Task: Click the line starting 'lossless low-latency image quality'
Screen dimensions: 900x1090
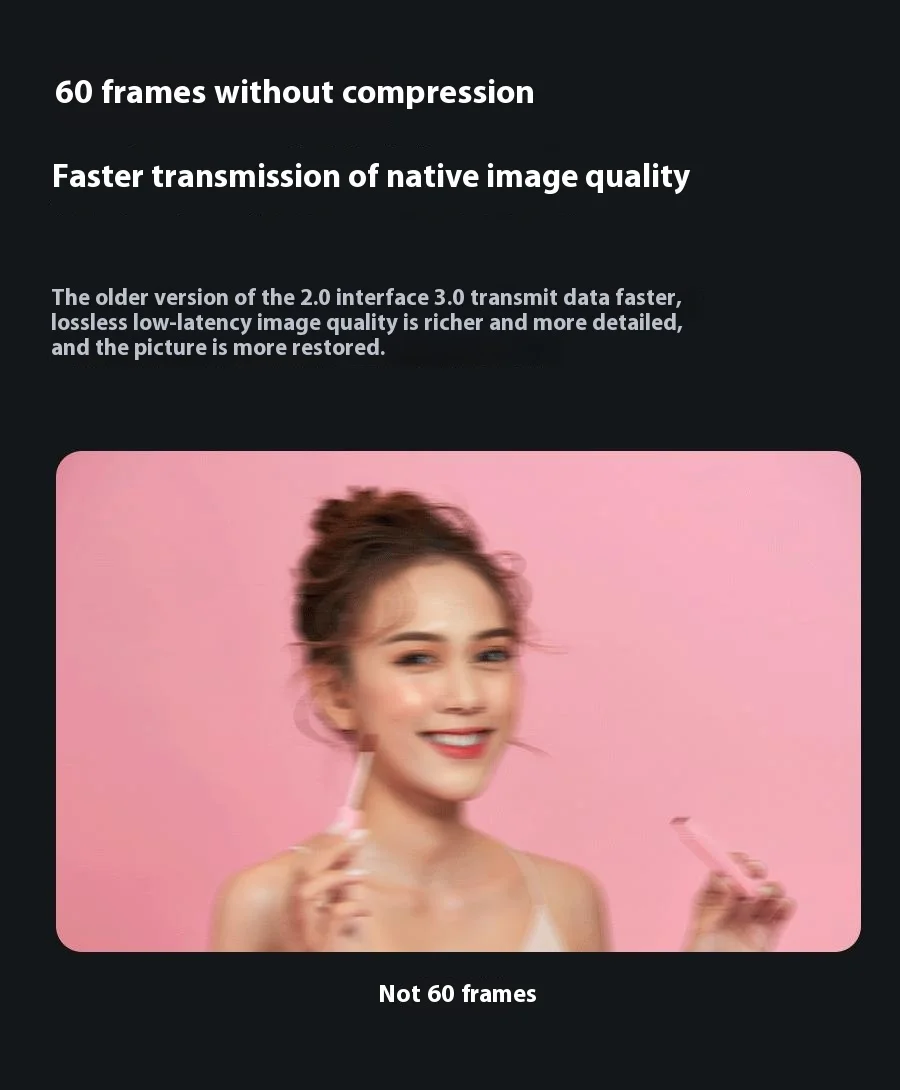Action: click(x=366, y=323)
